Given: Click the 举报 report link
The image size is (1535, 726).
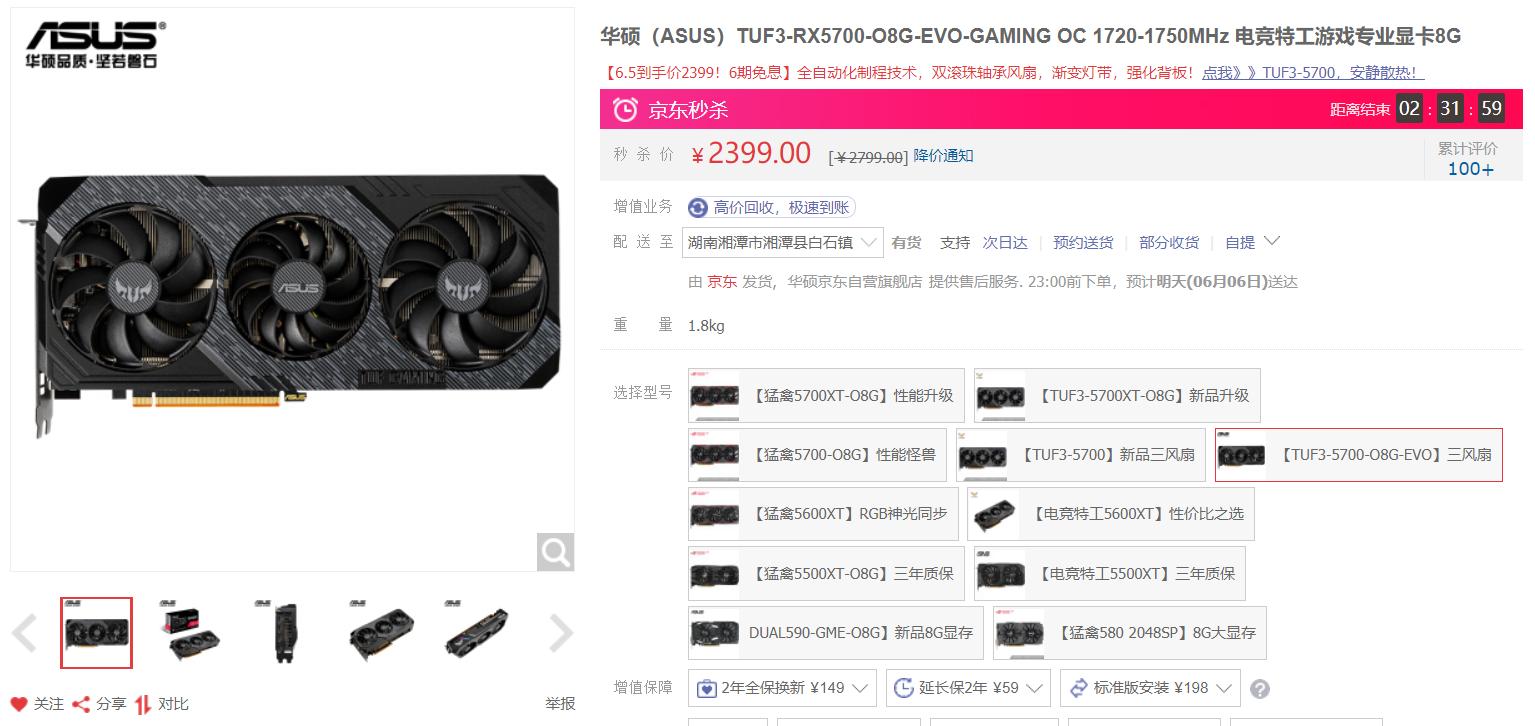Looking at the screenshot, I should pos(560,704).
